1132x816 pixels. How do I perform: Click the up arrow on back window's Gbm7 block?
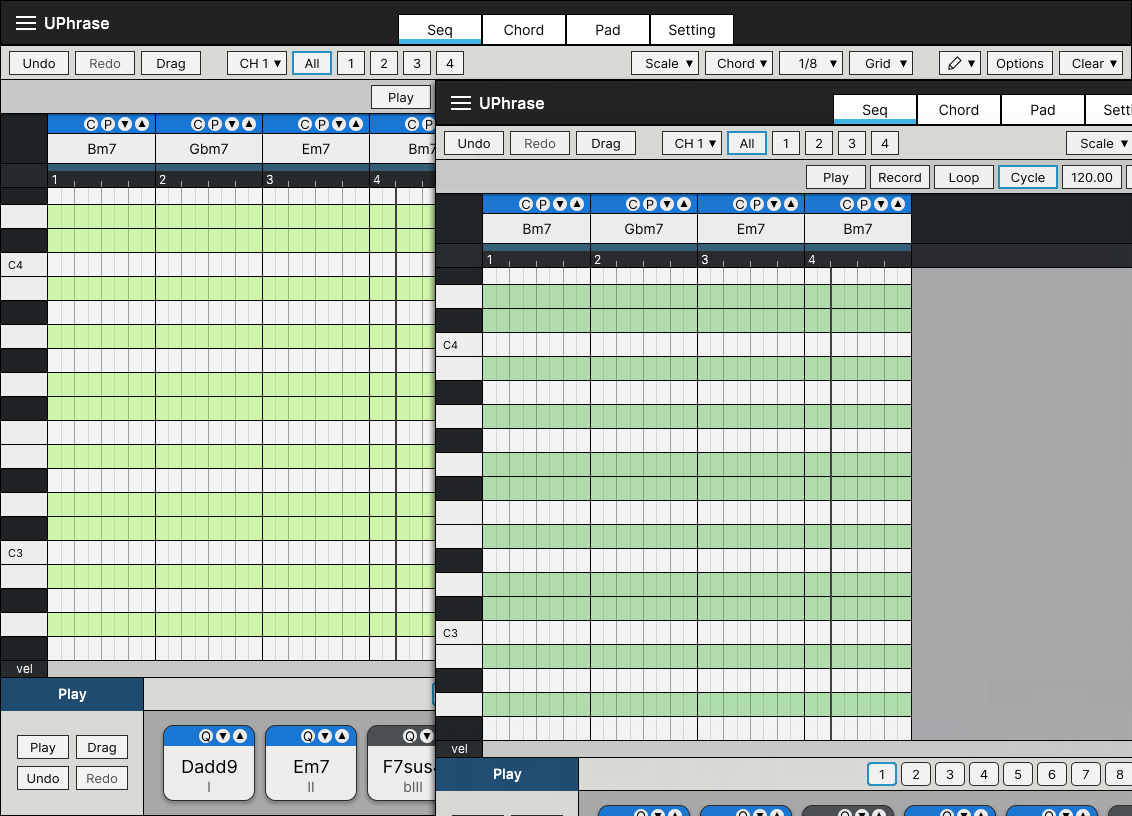click(249, 124)
